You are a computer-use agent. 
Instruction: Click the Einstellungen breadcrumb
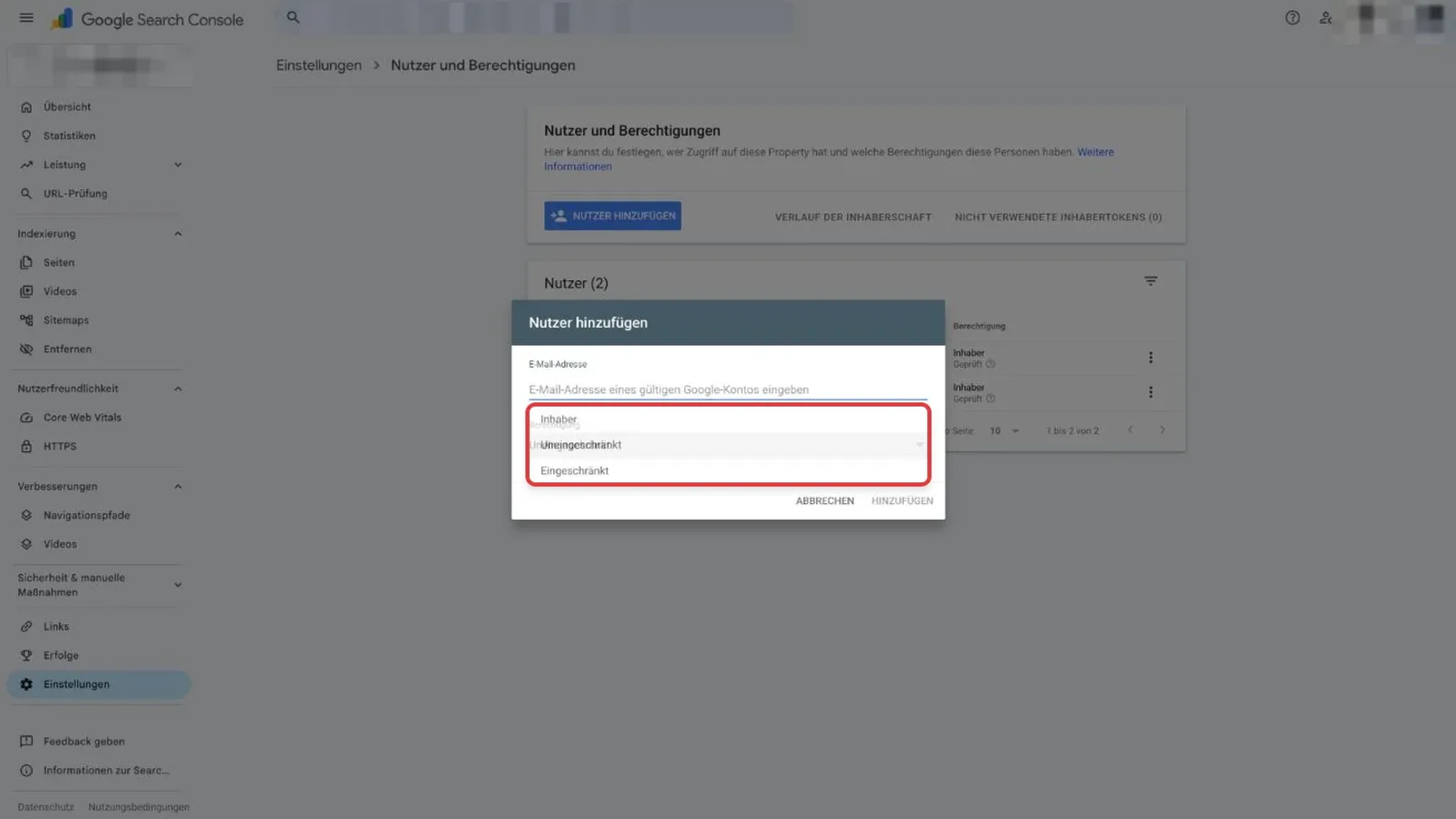[x=318, y=66]
